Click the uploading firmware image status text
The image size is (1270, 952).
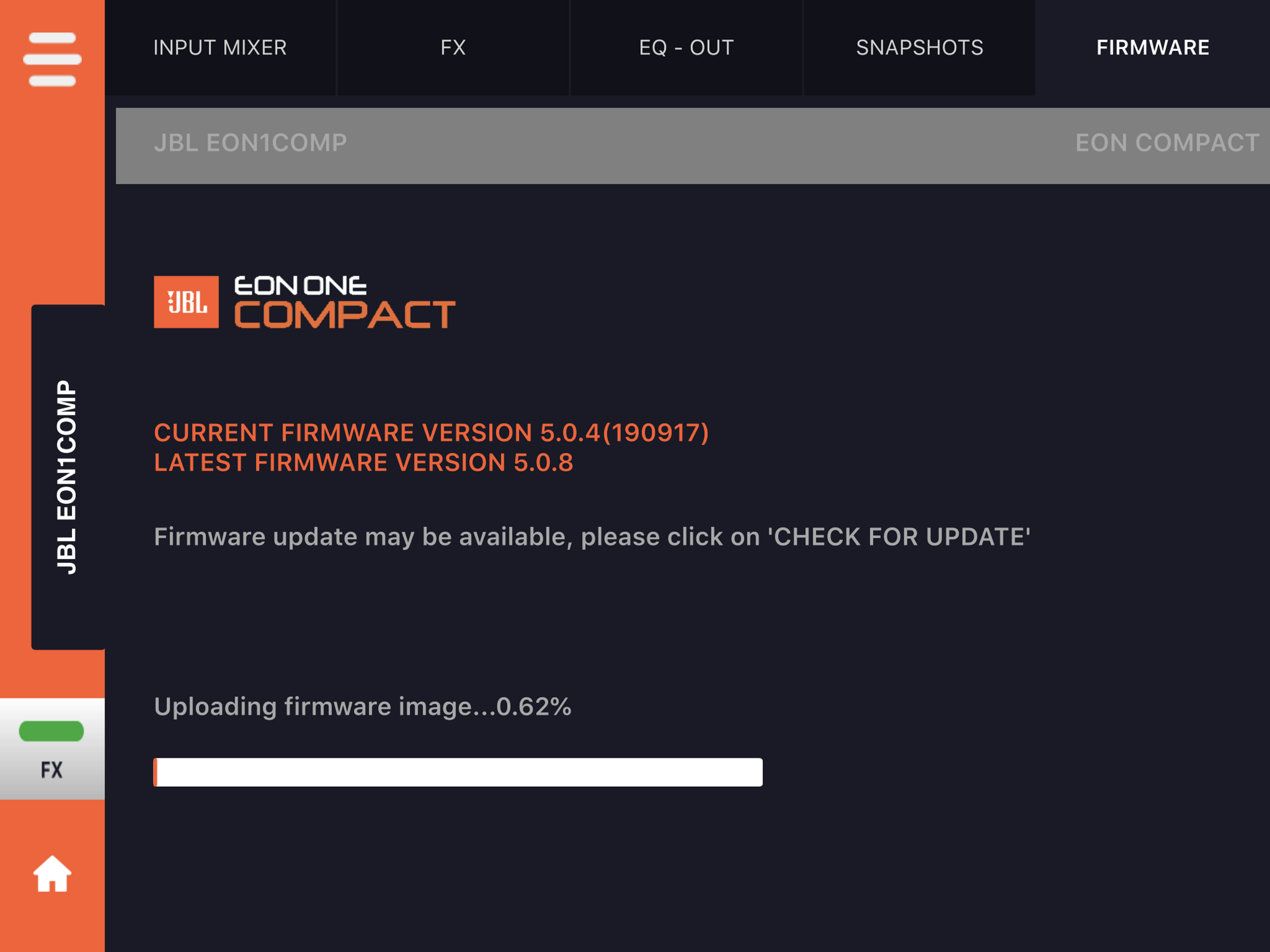click(x=362, y=706)
